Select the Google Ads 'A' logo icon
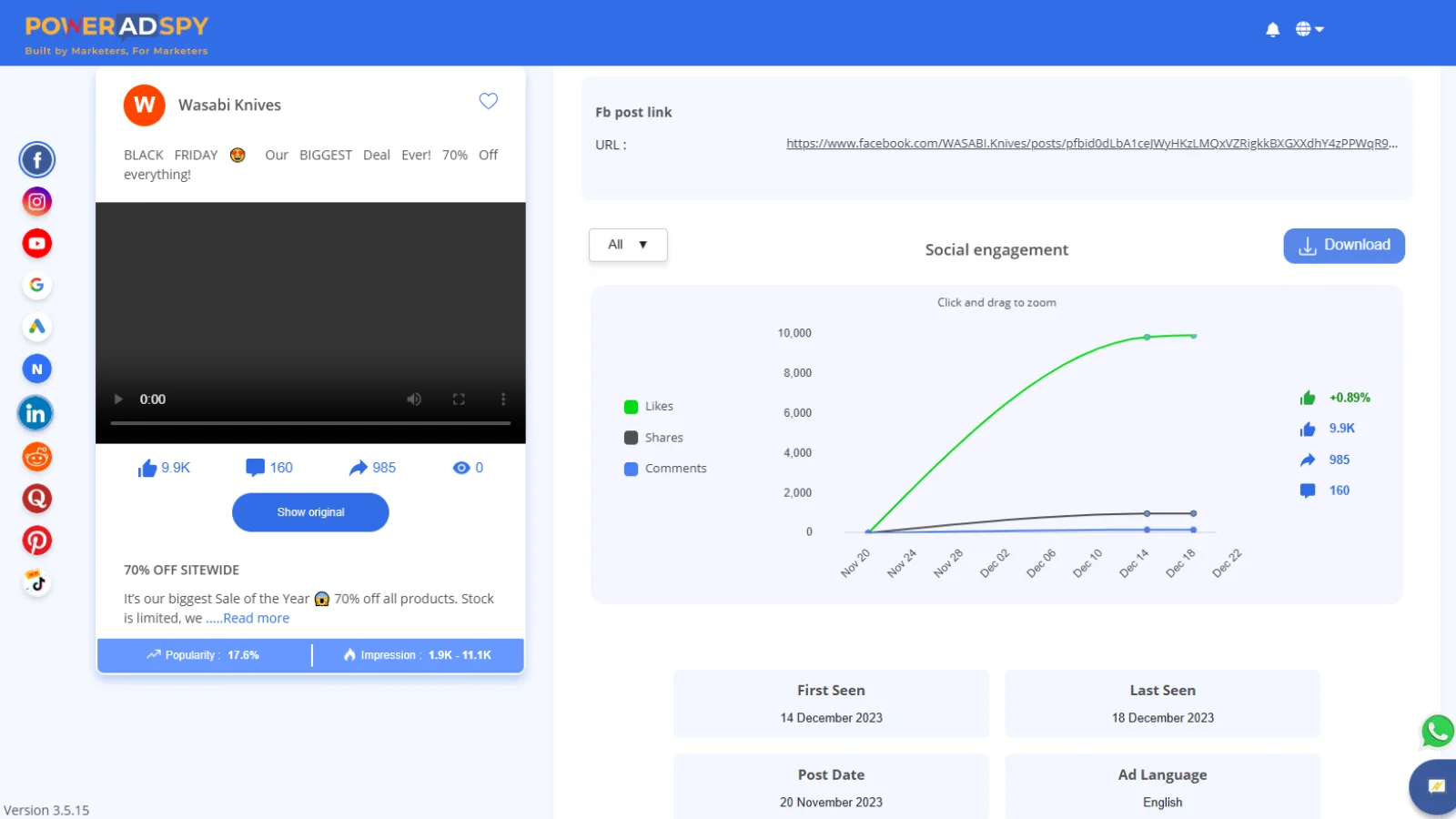 37,327
